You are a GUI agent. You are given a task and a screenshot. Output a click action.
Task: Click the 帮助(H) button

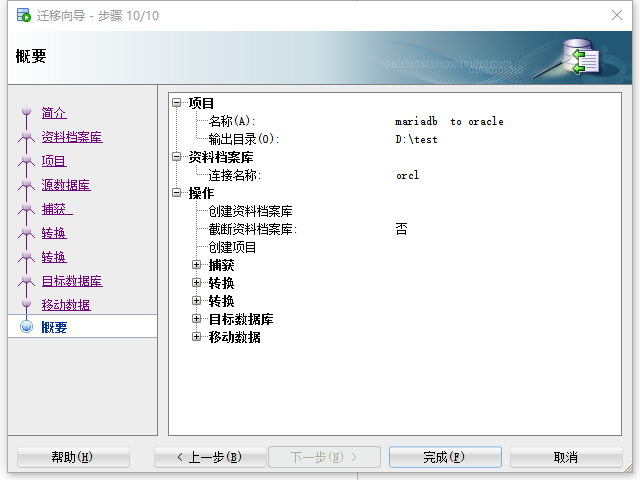(73, 457)
